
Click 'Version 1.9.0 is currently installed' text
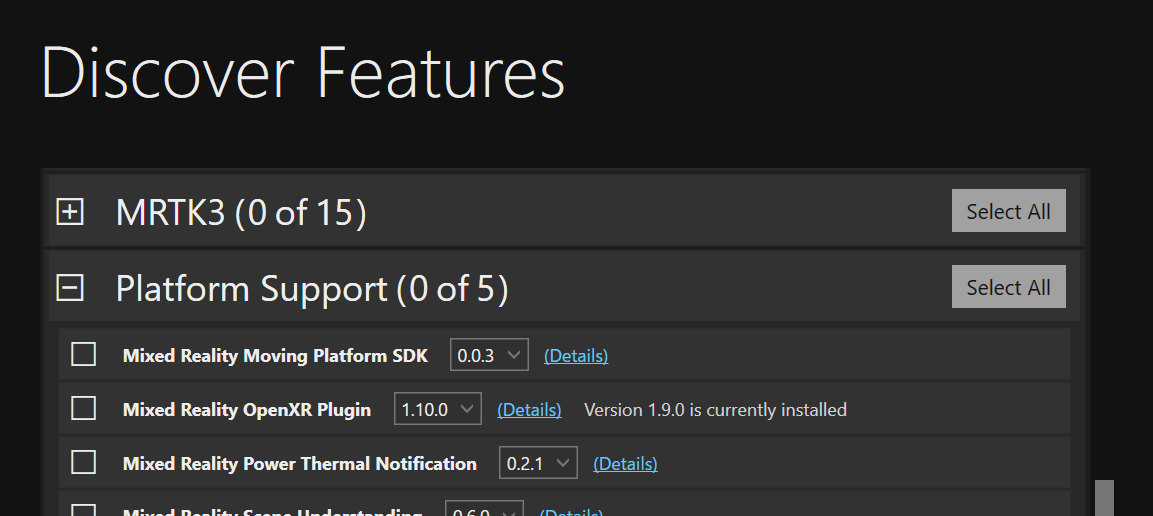coord(715,409)
